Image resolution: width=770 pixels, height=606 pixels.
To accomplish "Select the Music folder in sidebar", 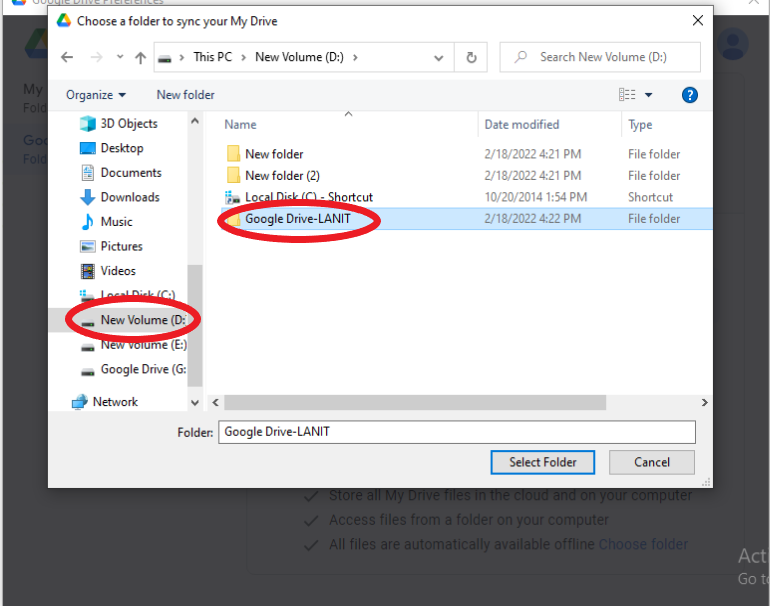I will pyautogui.click(x=116, y=221).
